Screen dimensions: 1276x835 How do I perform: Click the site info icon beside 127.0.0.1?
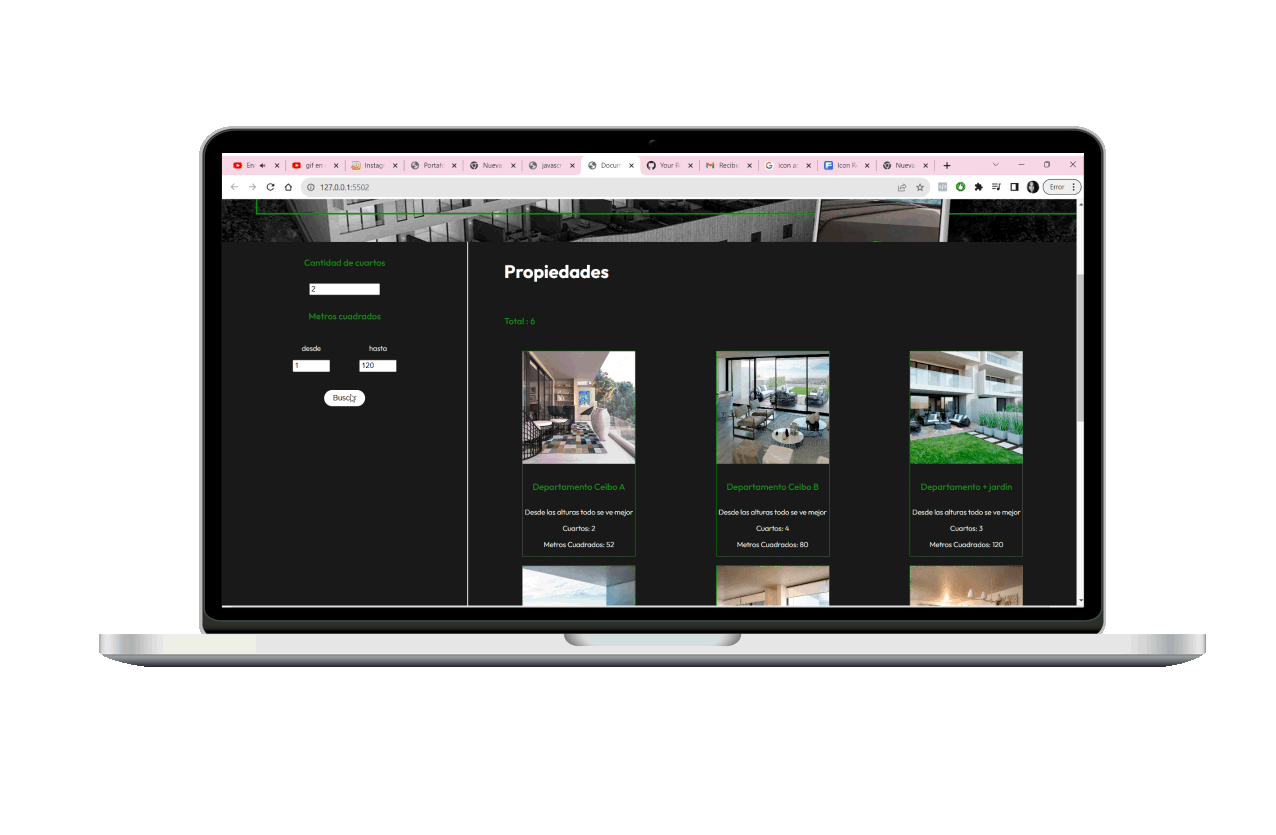[x=311, y=187]
